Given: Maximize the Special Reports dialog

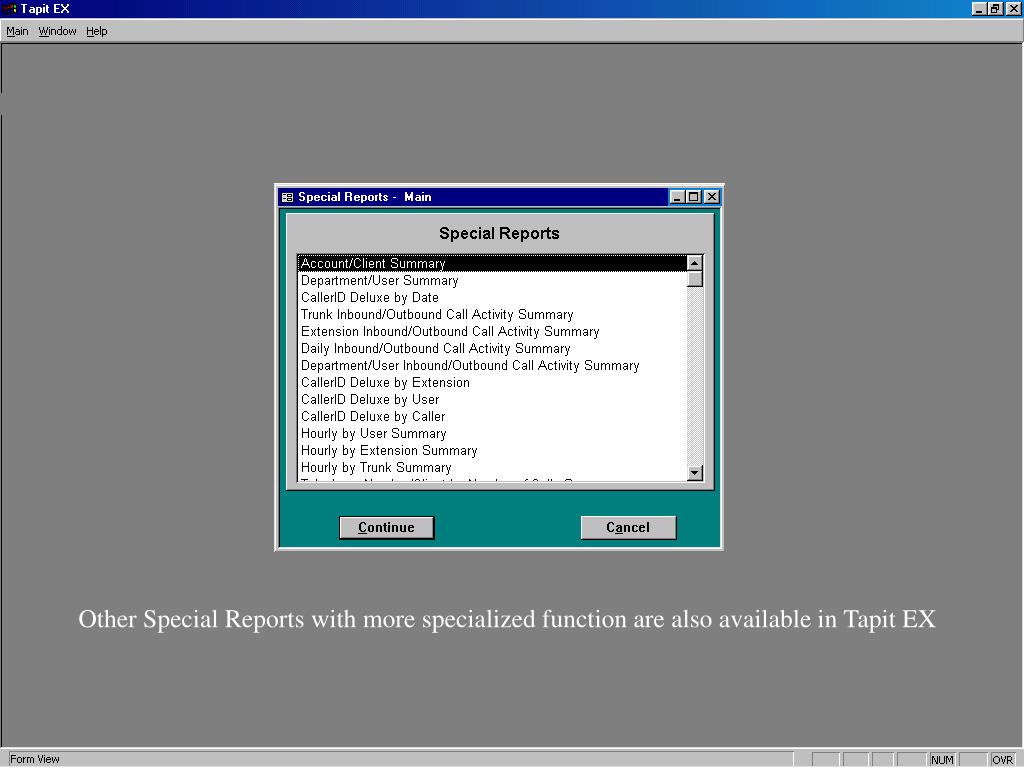Looking at the screenshot, I should click(694, 197).
